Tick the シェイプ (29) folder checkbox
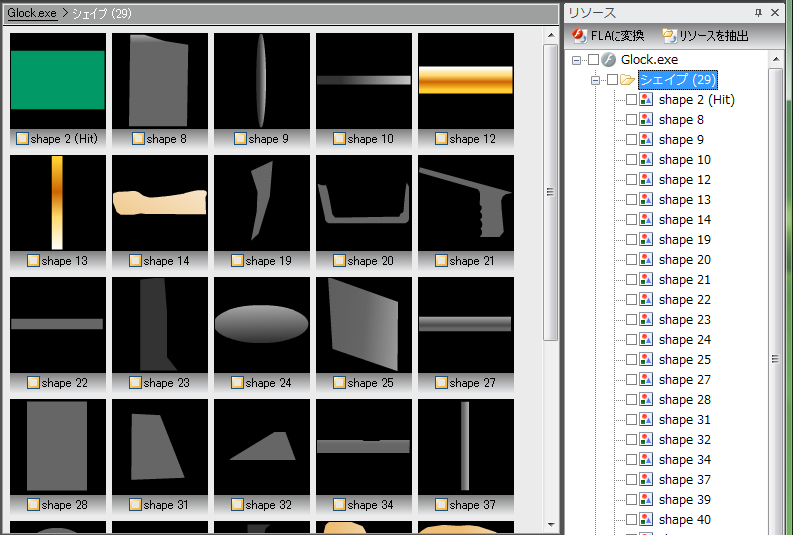The height and width of the screenshot is (535, 793). pos(612,79)
